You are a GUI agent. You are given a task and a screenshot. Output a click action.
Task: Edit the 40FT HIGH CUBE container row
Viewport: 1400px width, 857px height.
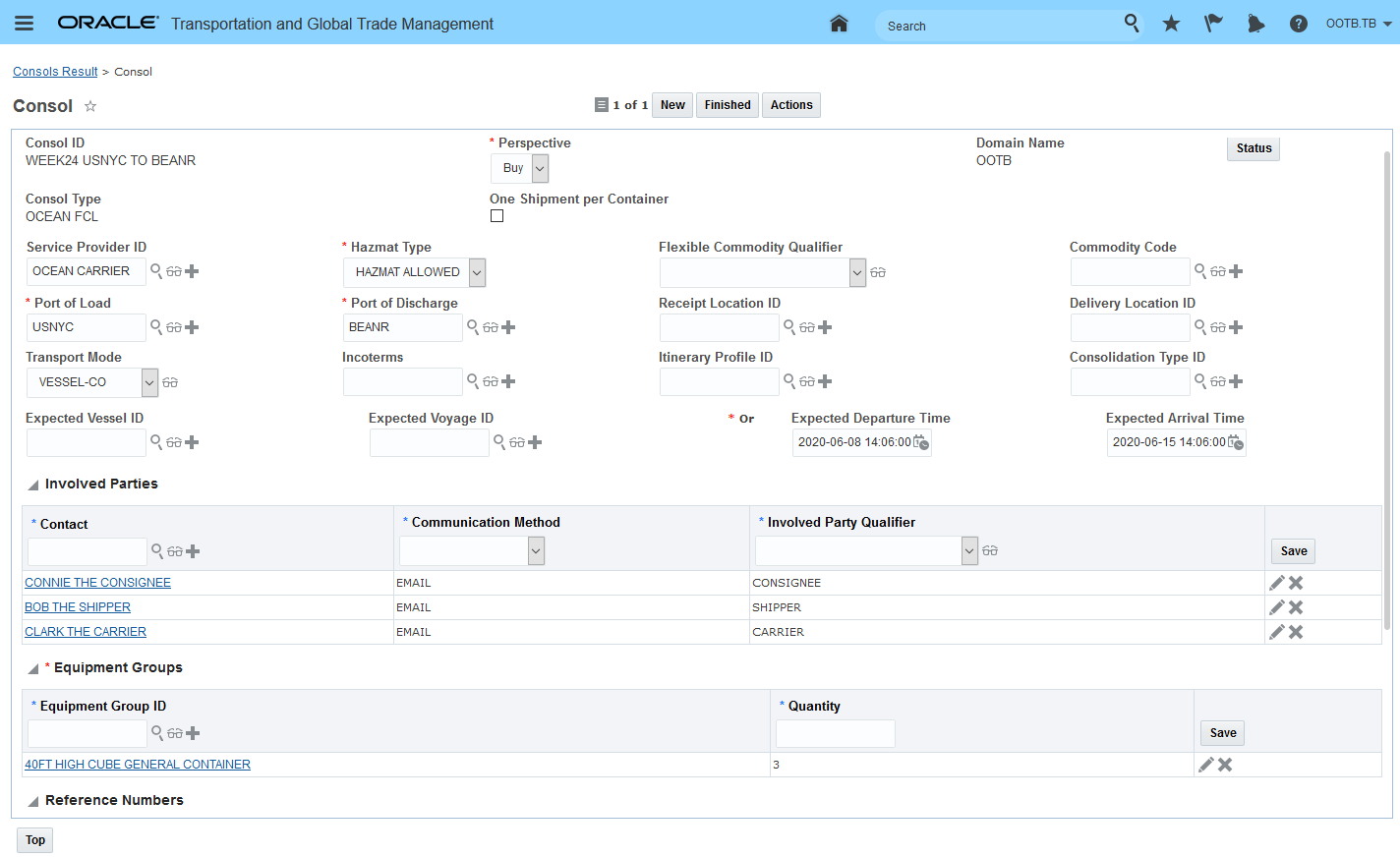pyautogui.click(x=1206, y=765)
